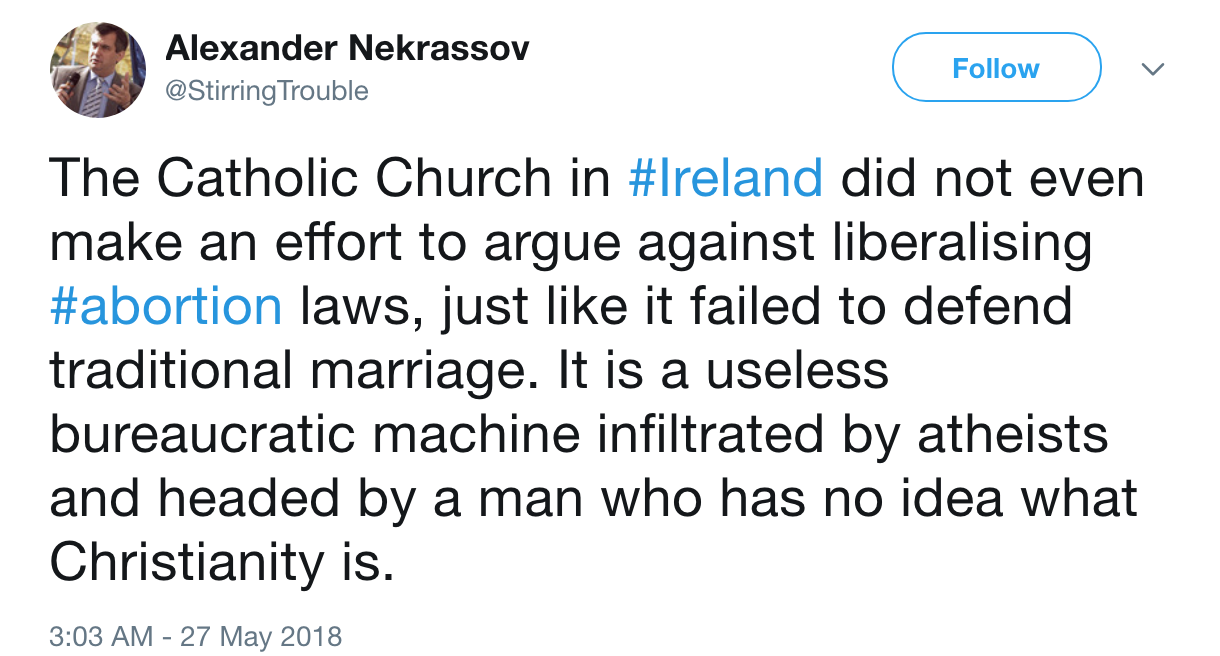Expand the tweet options chevron
Screen dimensions: 1220x656
(x=1153, y=69)
